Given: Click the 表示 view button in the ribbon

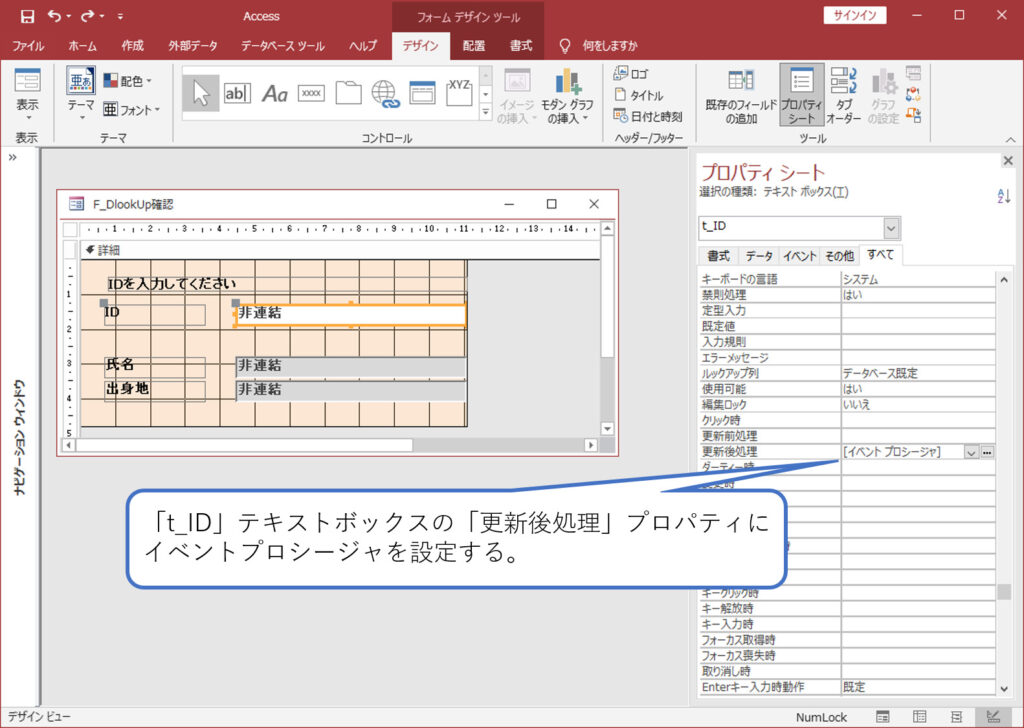Looking at the screenshot, I should click(27, 95).
